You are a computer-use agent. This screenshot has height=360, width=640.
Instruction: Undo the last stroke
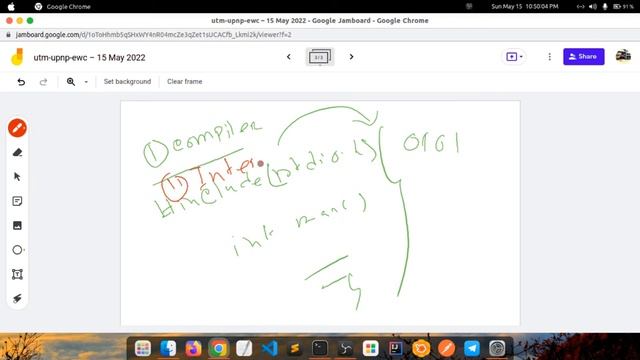(21, 82)
